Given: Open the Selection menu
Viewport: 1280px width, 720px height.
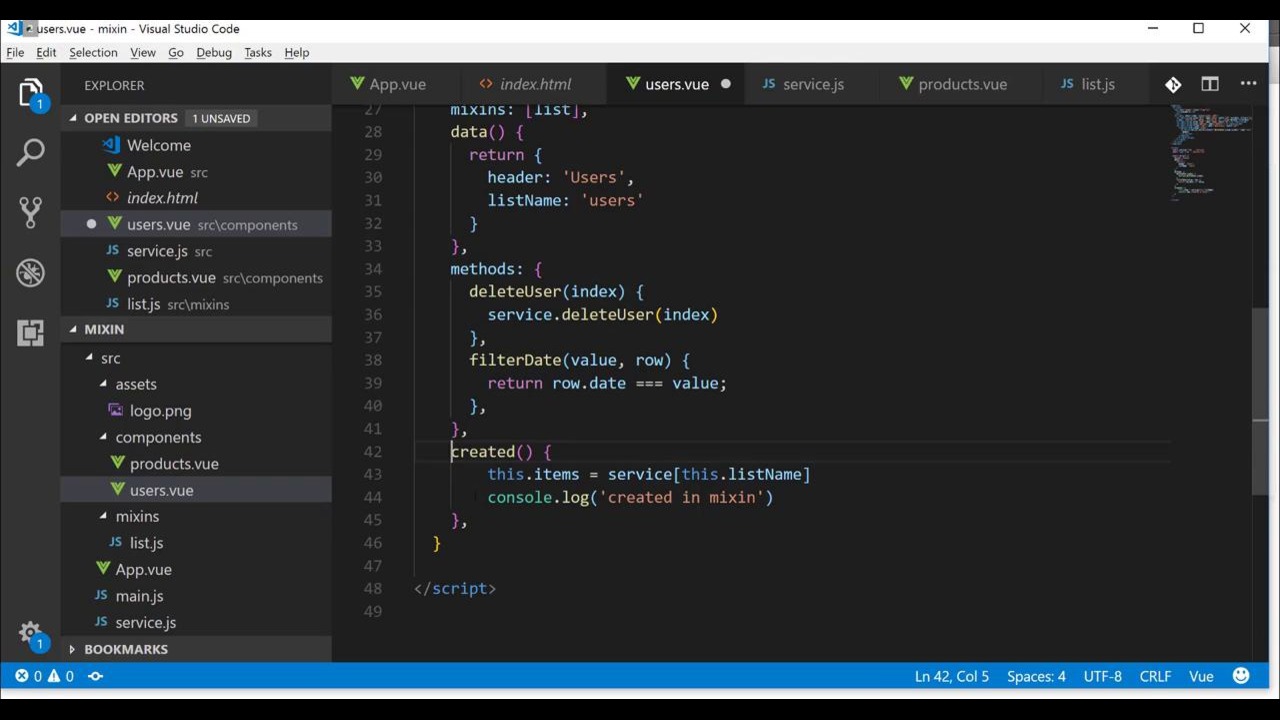Looking at the screenshot, I should tap(93, 53).
